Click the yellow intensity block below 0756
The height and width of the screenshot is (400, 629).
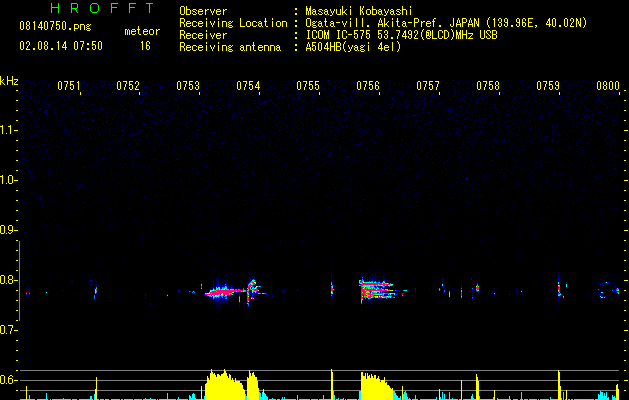point(377,386)
